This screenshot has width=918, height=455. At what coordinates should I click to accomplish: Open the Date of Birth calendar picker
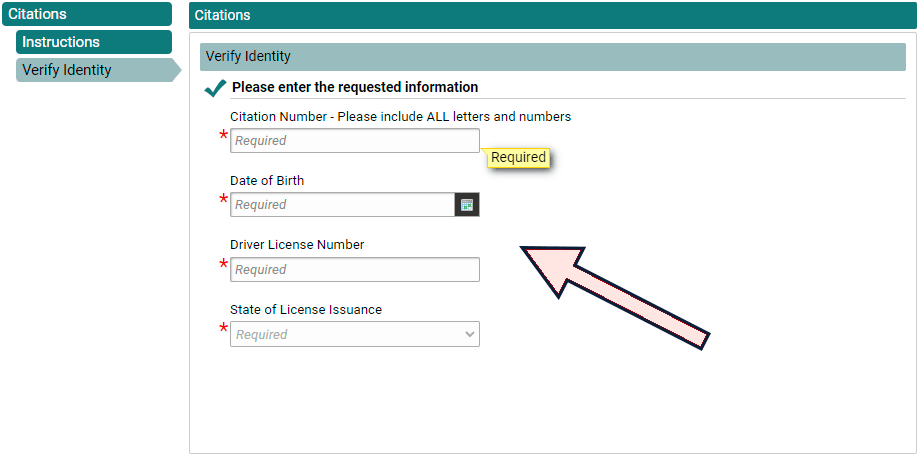pos(467,205)
